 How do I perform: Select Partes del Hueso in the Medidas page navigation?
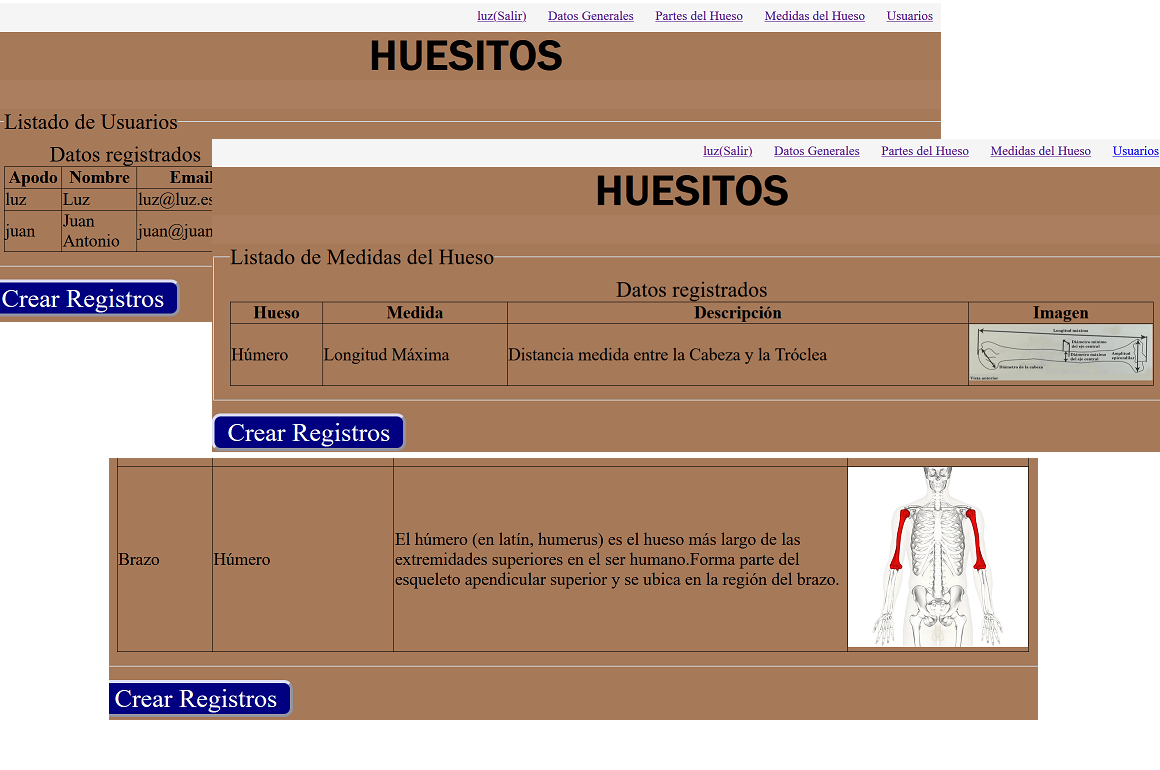pos(924,151)
